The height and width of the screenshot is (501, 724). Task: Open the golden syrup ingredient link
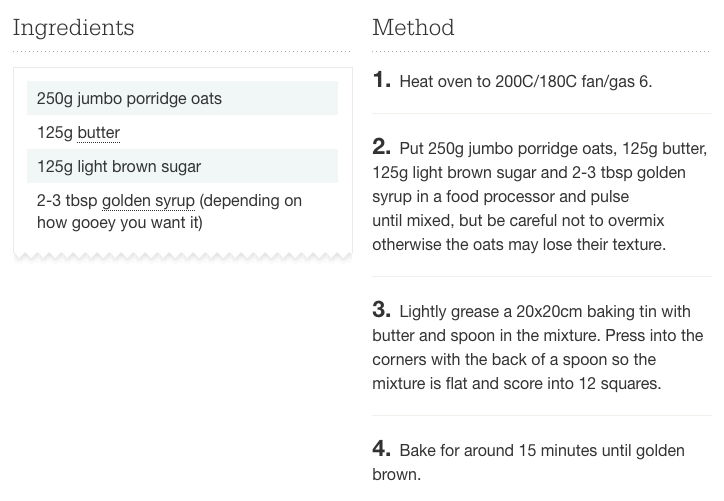coord(148,201)
